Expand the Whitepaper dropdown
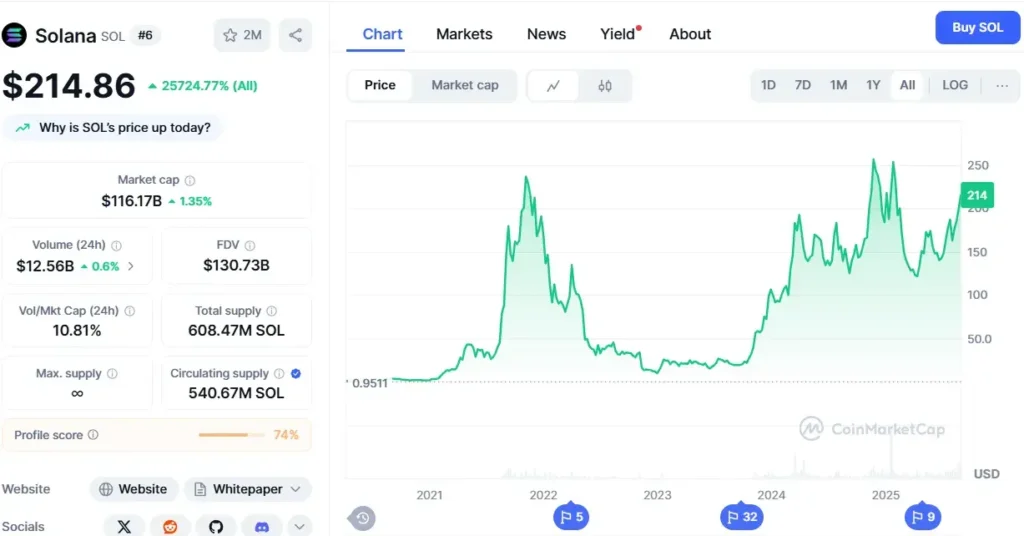1024x536 pixels. 248,489
